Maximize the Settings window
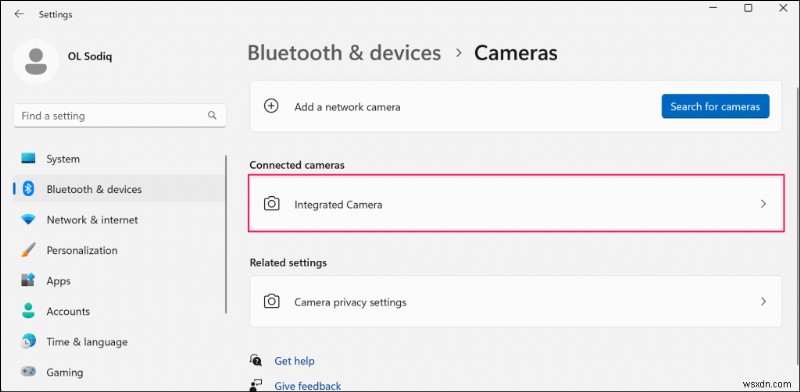Viewport: 800px width, 392px height. point(748,8)
